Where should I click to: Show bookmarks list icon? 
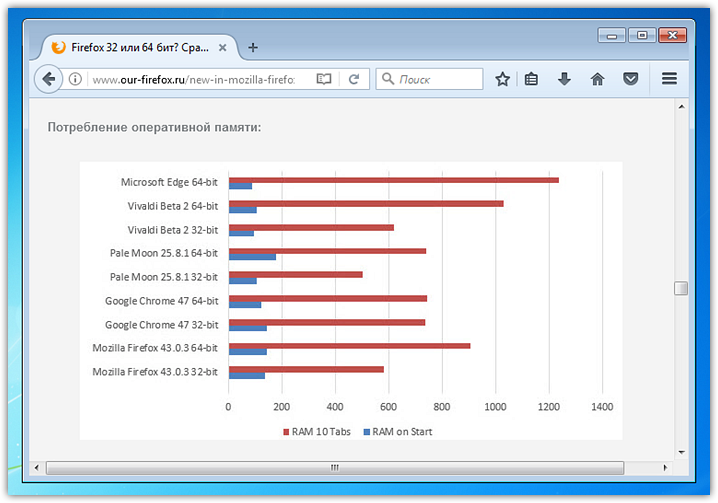coord(531,79)
